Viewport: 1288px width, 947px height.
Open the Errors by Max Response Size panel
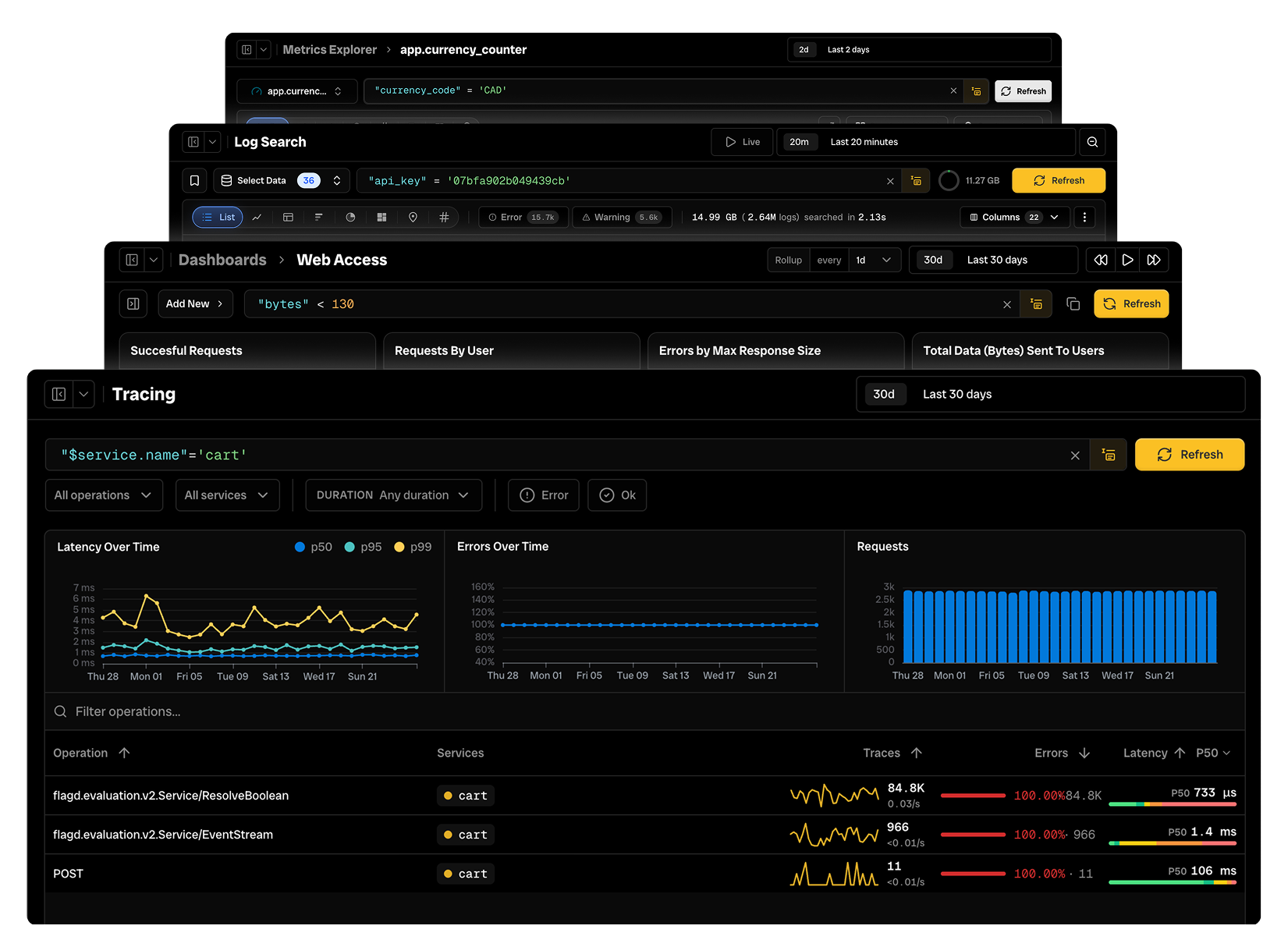click(776, 351)
